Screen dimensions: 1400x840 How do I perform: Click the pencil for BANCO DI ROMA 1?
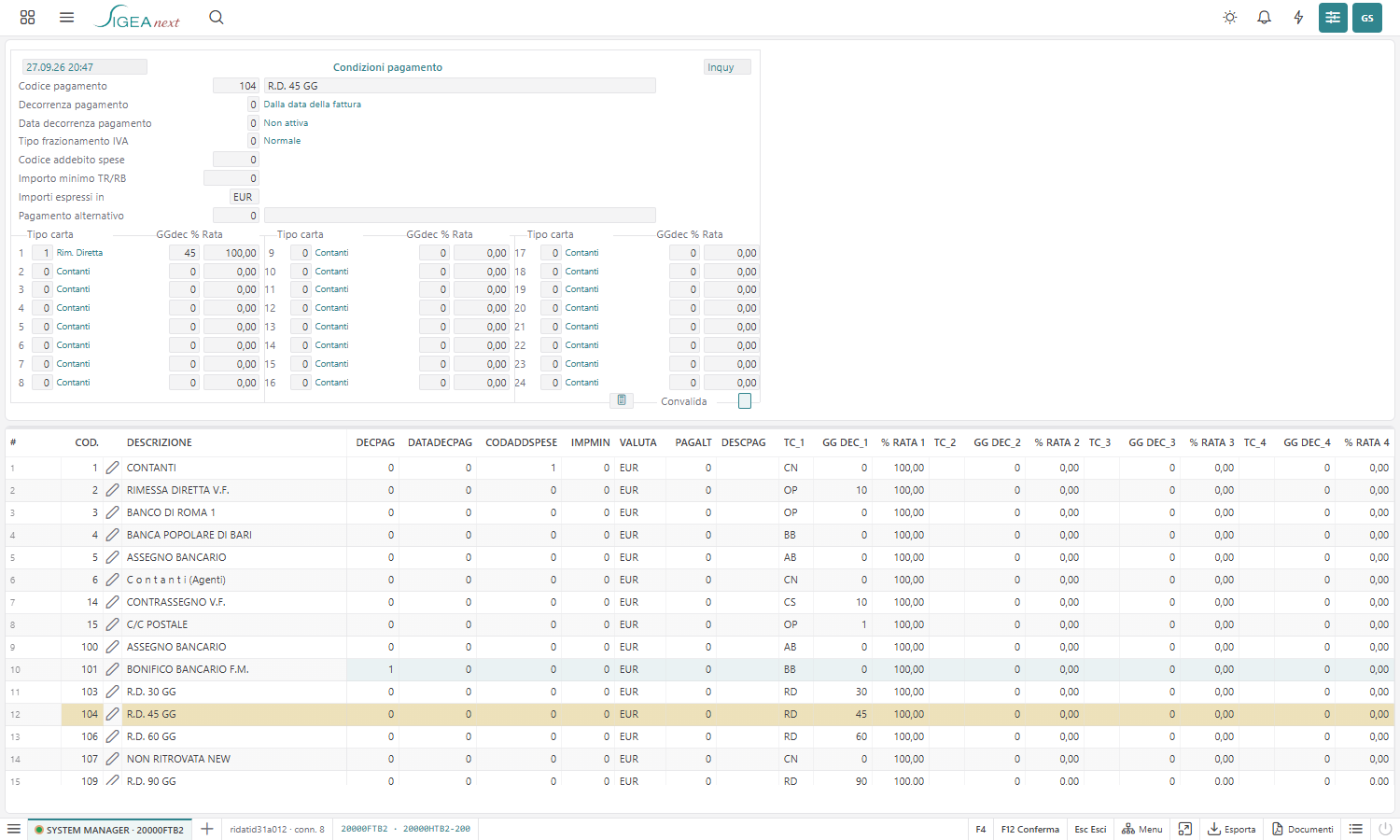(112, 512)
